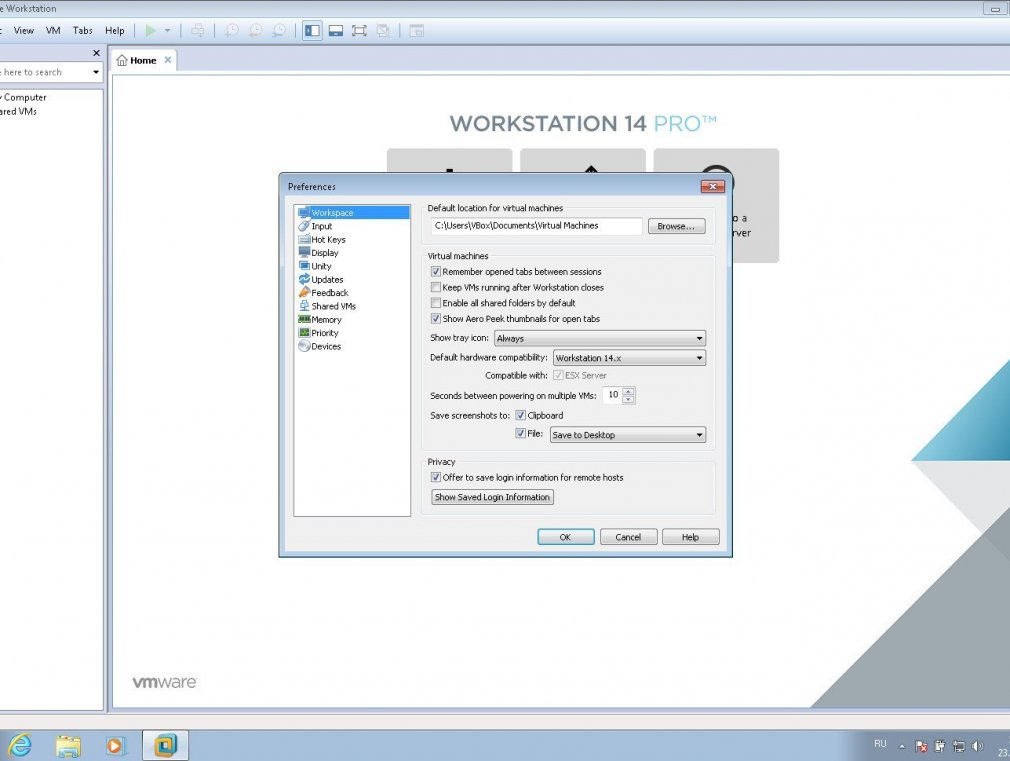
Task: Toggle save screenshots to Clipboard checkbox
Action: 520,415
